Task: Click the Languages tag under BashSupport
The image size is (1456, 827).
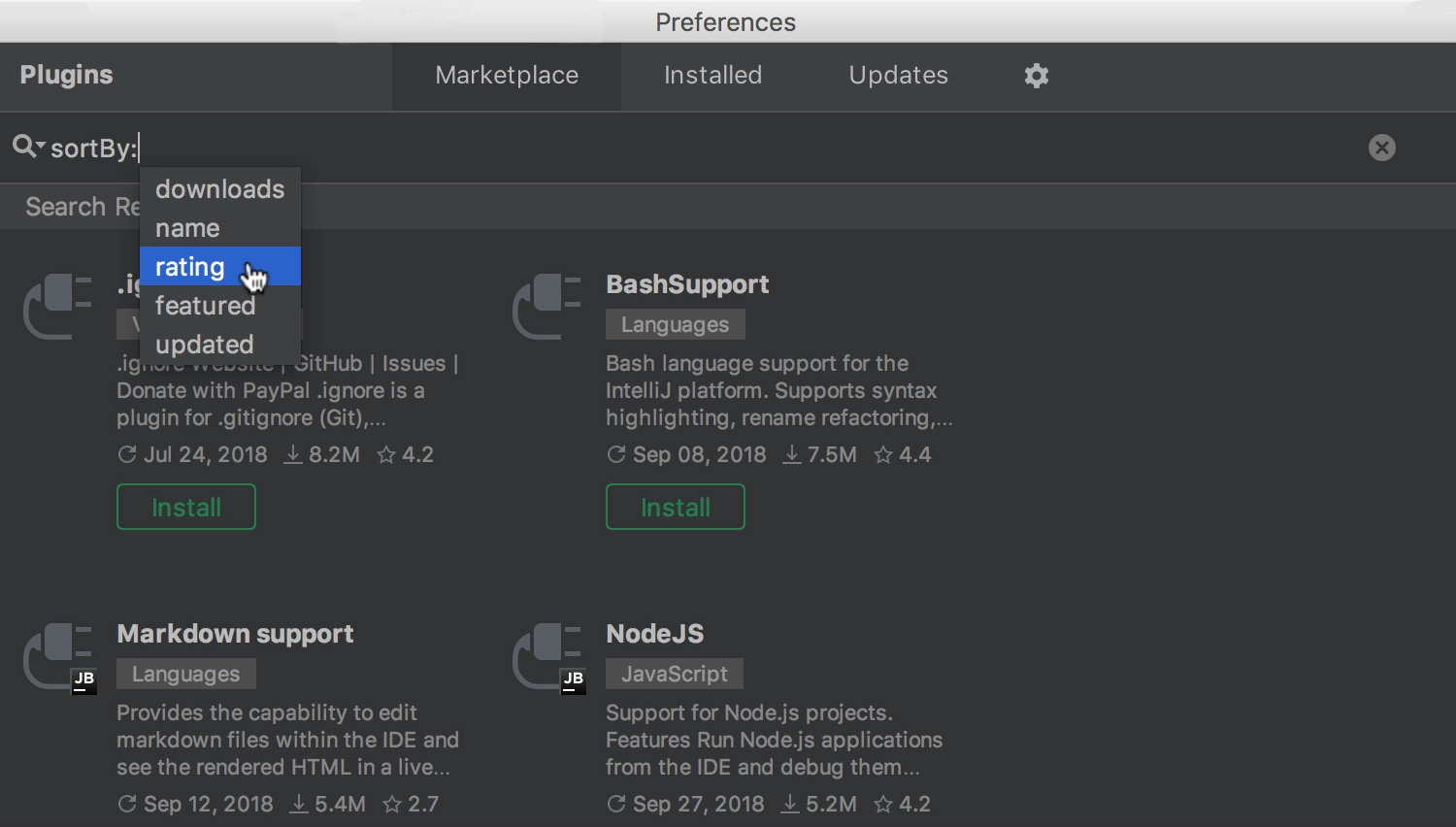Action: [676, 324]
